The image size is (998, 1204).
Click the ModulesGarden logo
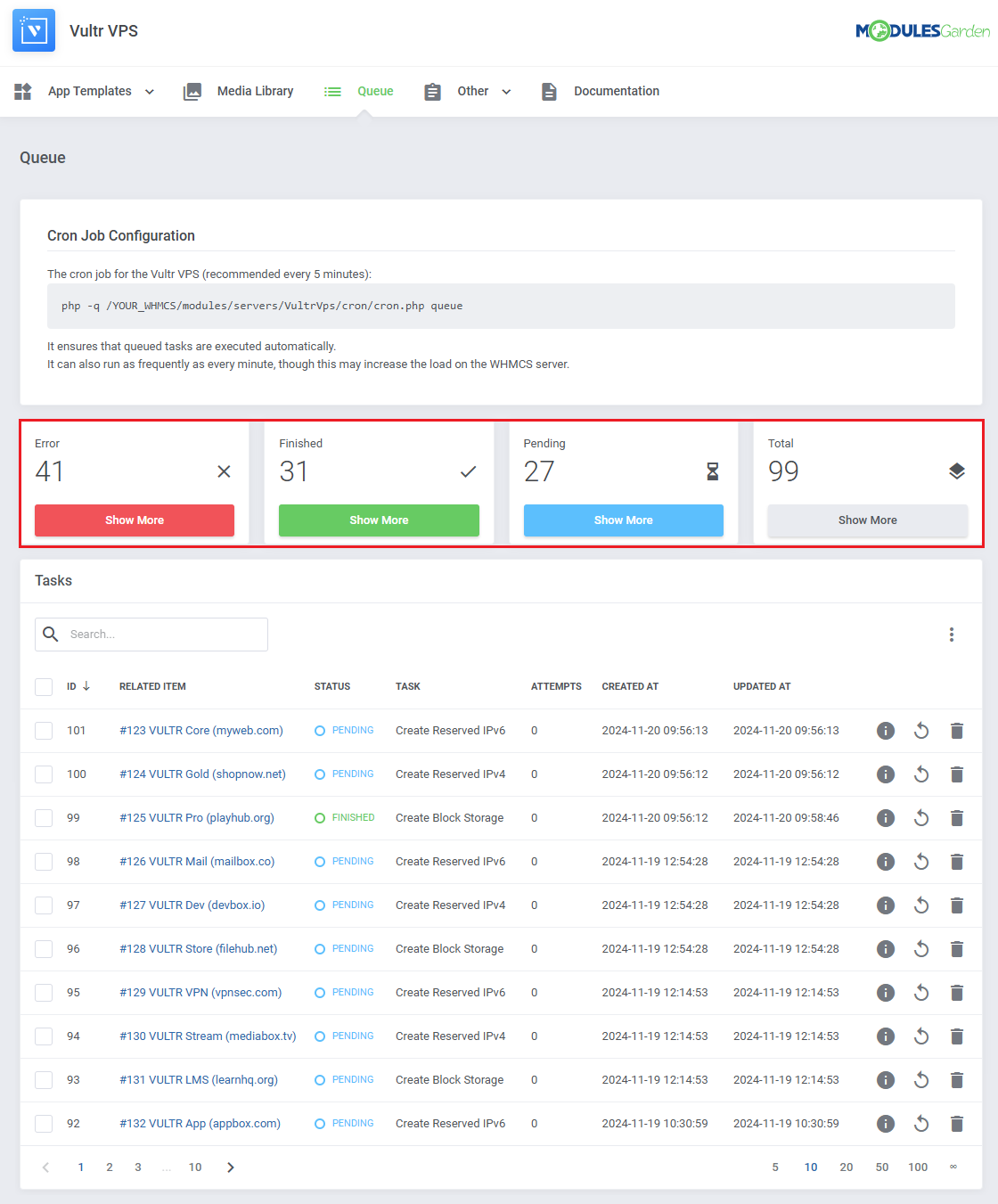tap(922, 31)
